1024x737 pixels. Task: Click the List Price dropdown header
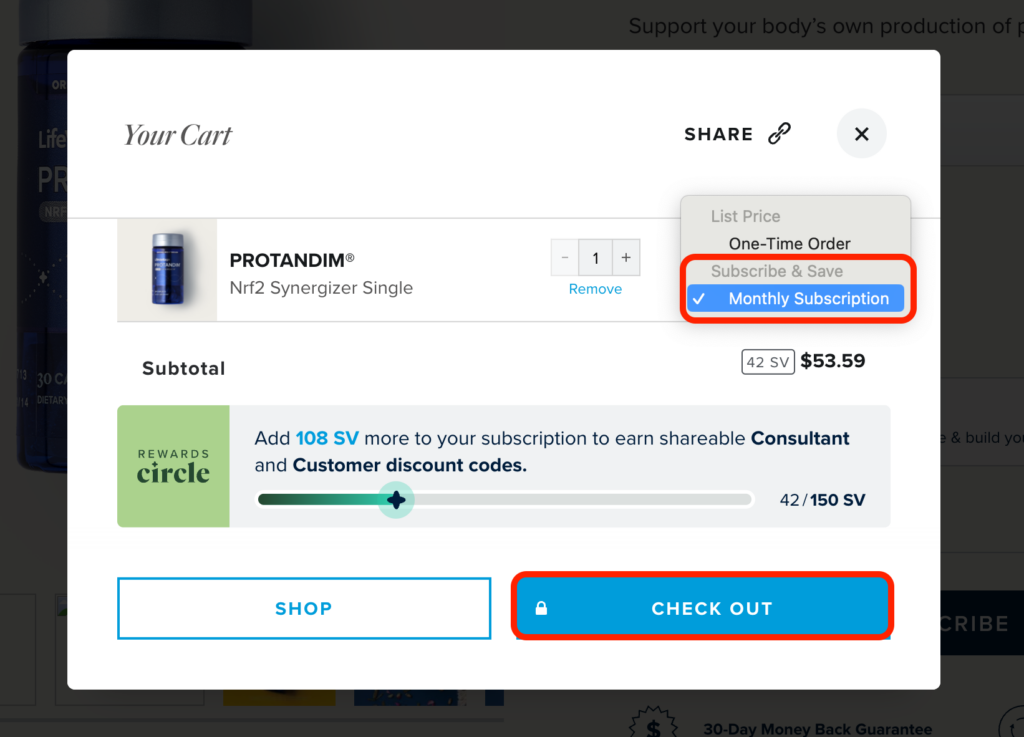(x=746, y=216)
